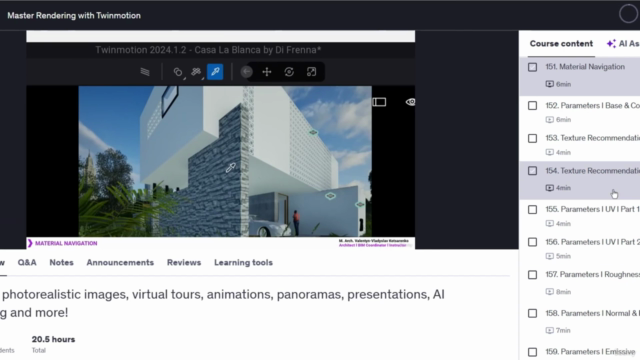
Task: Click the Twinmotion 2024.1.2 title text
Action: (x=208, y=50)
